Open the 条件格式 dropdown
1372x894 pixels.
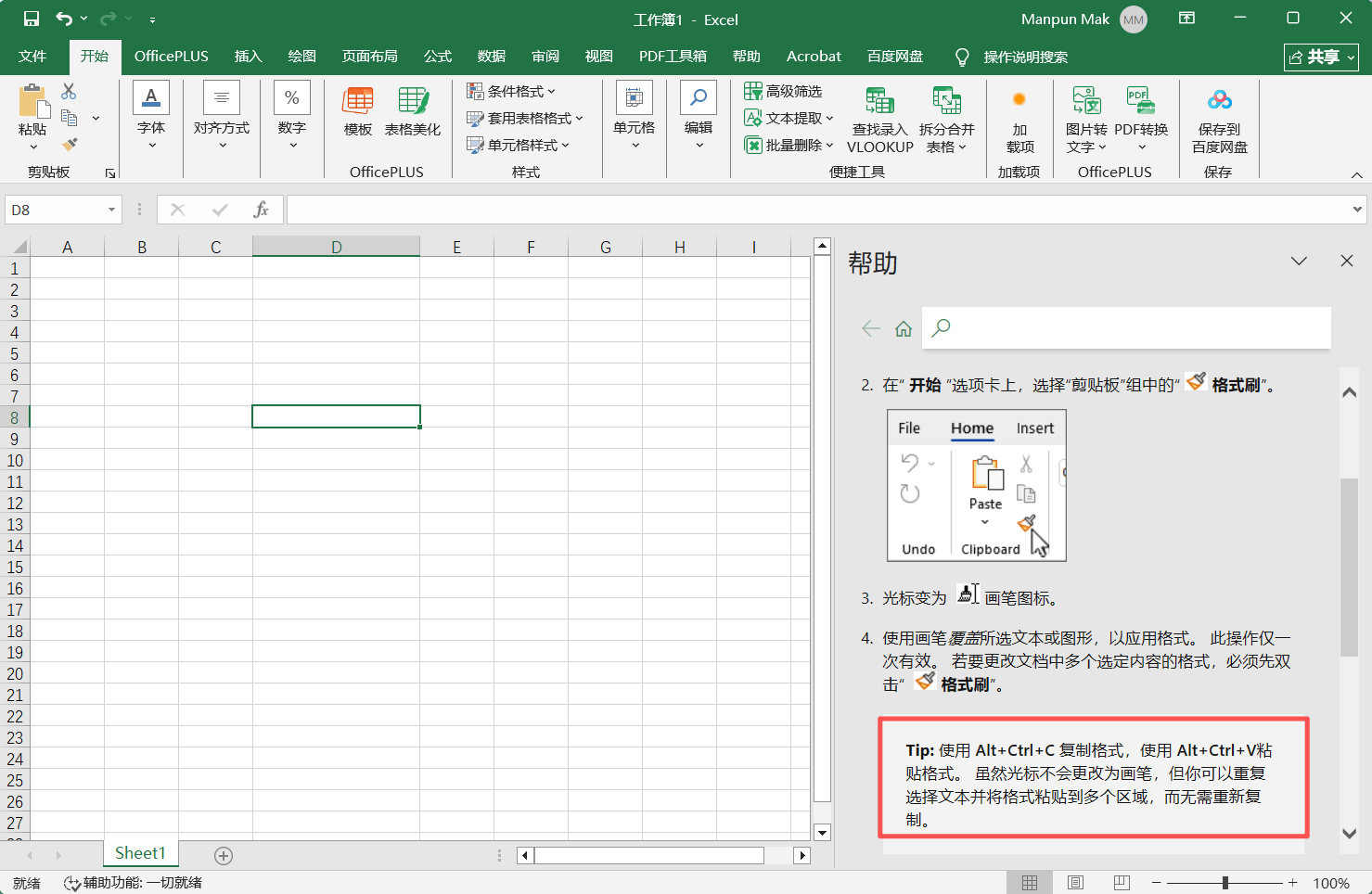(x=511, y=91)
